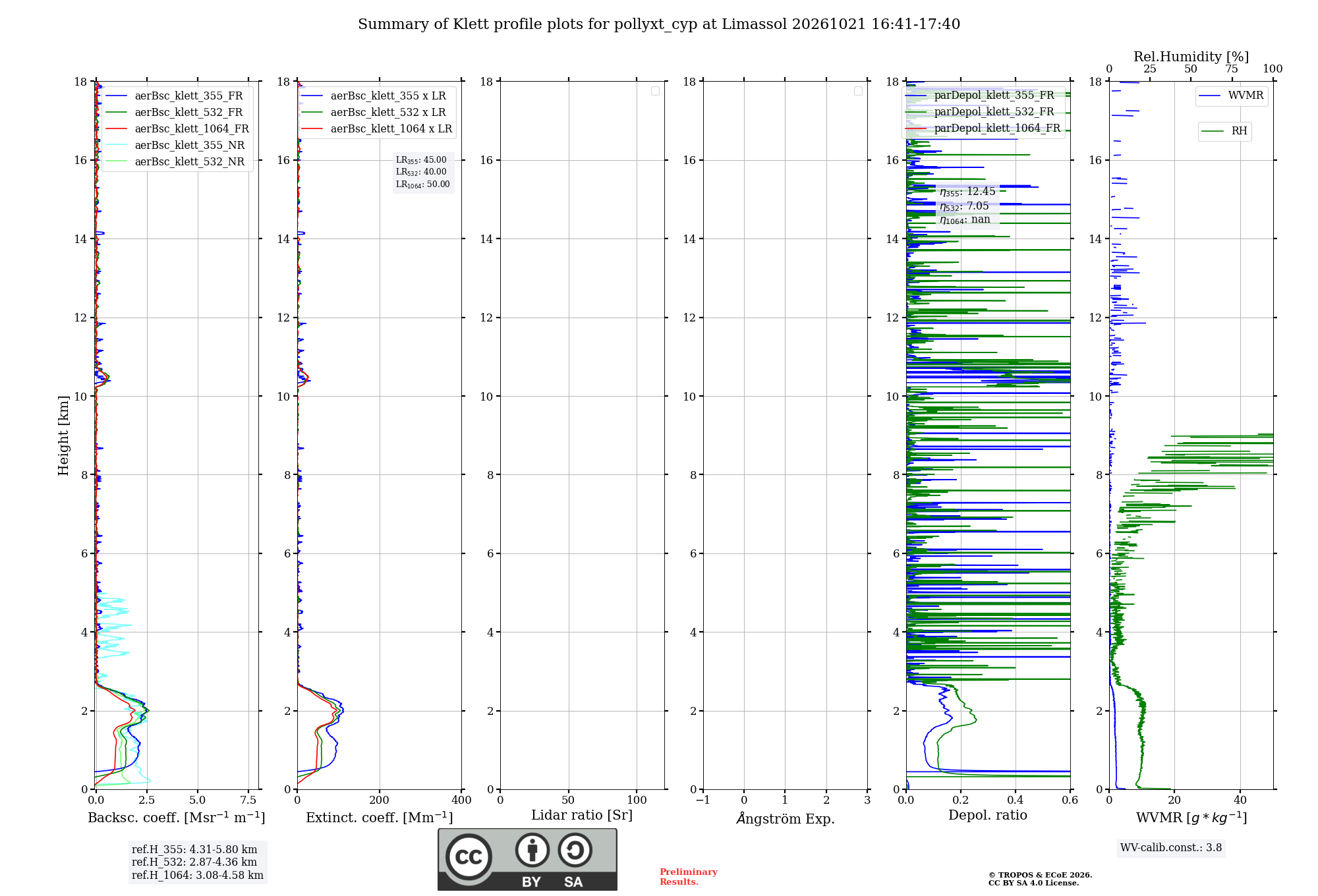
Task: Click the η355: 12.45 value
Action: tap(967, 192)
